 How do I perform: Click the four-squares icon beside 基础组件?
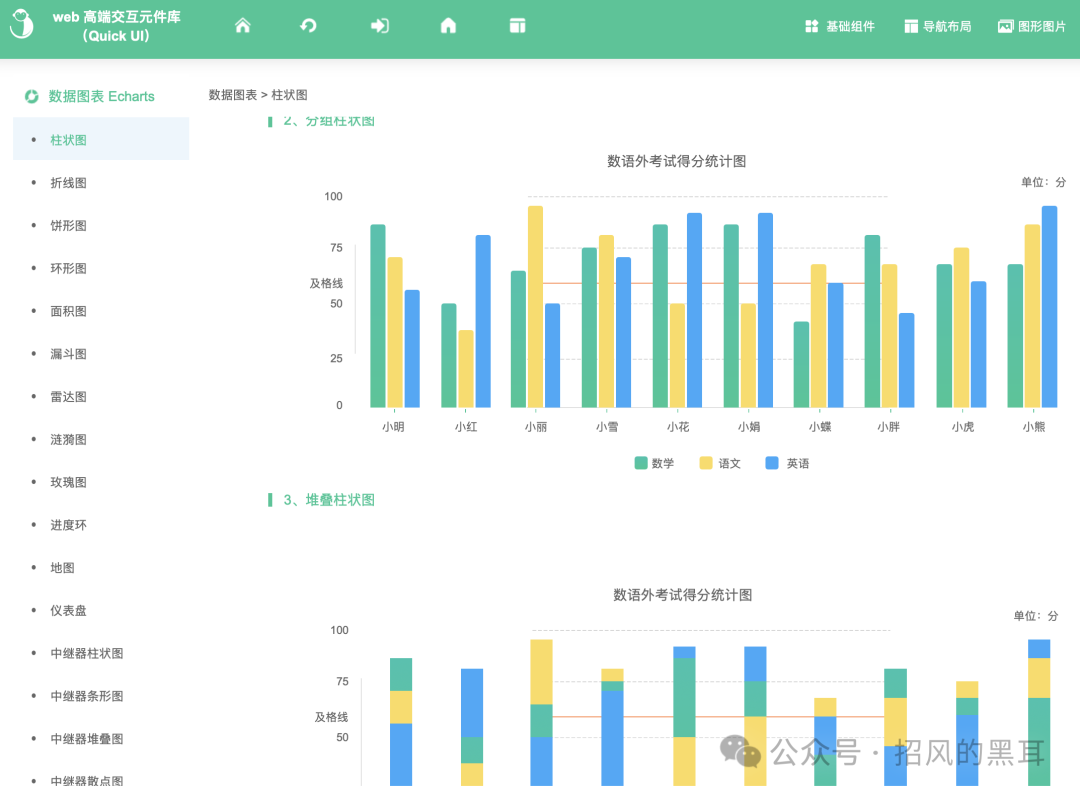tap(811, 26)
